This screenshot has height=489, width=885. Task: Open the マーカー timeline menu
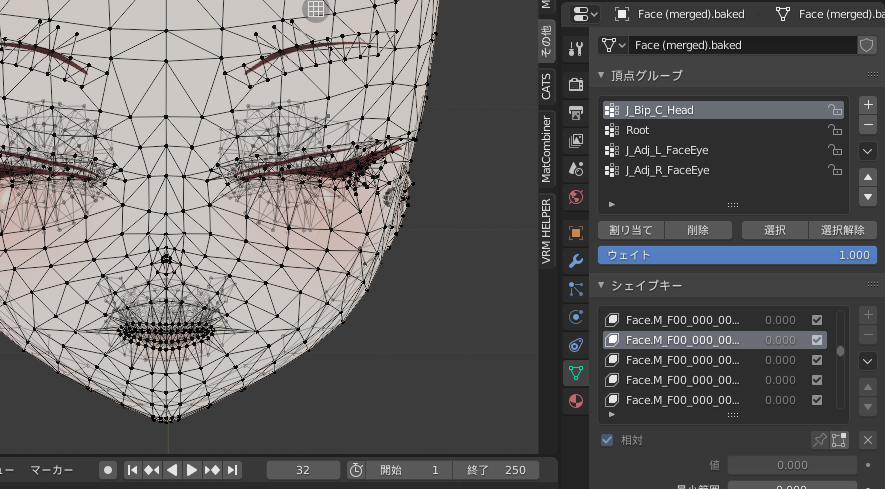coord(51,470)
